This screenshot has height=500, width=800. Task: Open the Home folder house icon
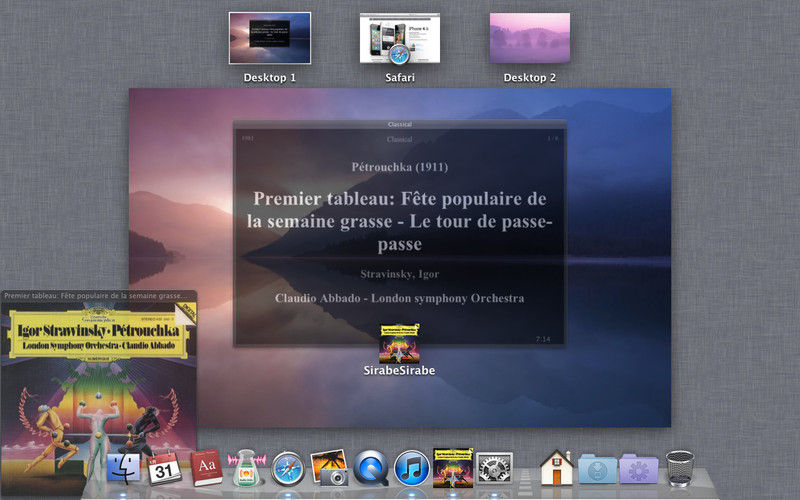tap(557, 467)
